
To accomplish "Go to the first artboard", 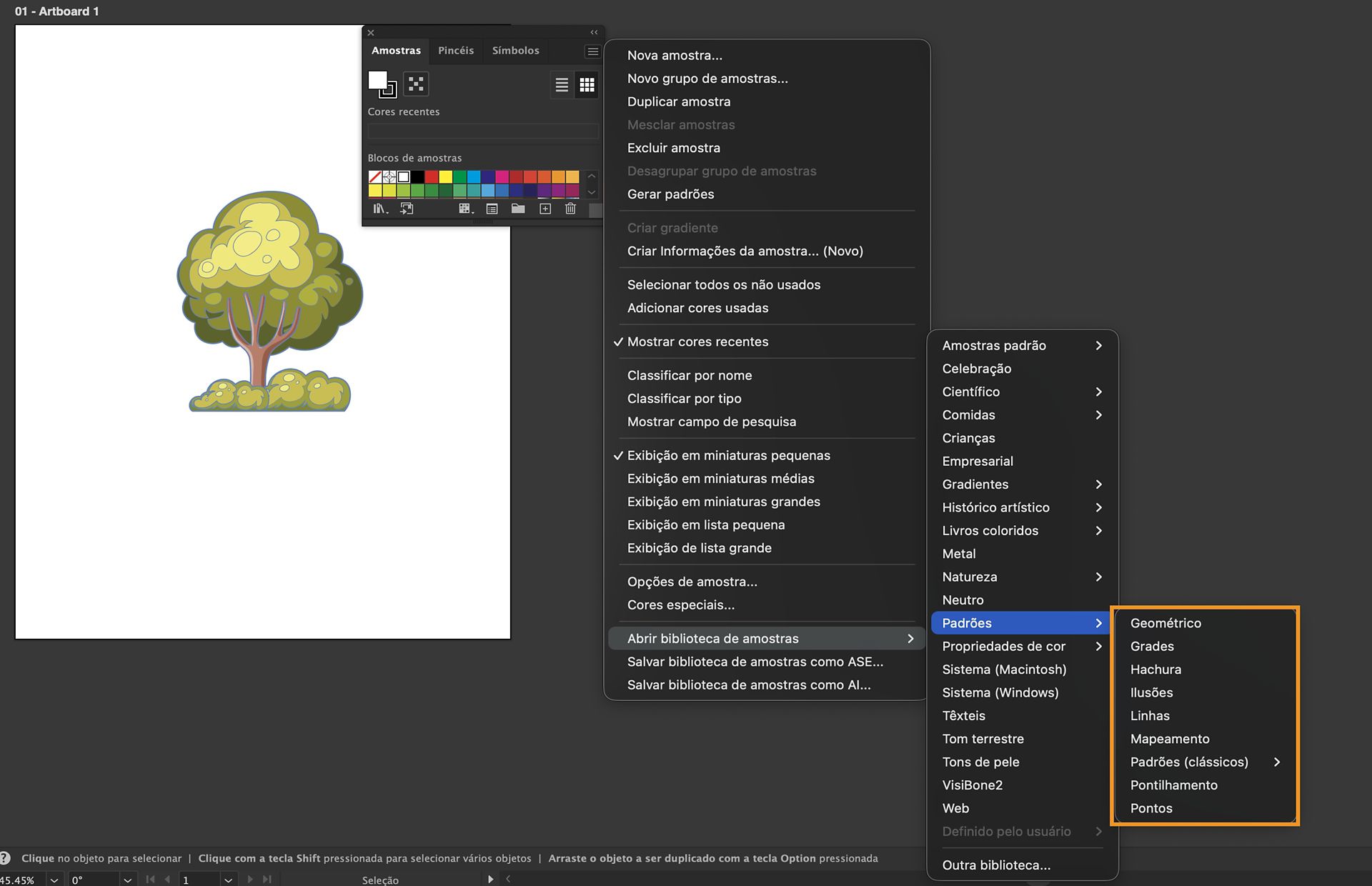I will pyautogui.click(x=150, y=880).
